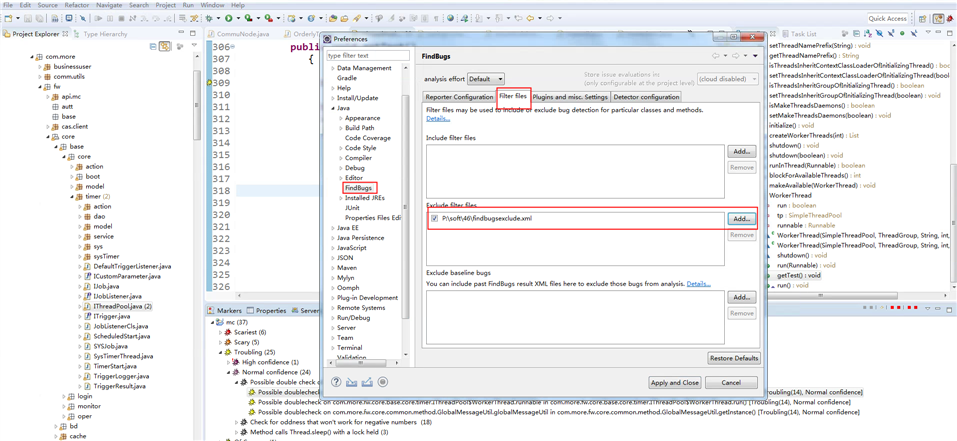Click the yellow Back navigation arrow in toolbar

point(530,18)
